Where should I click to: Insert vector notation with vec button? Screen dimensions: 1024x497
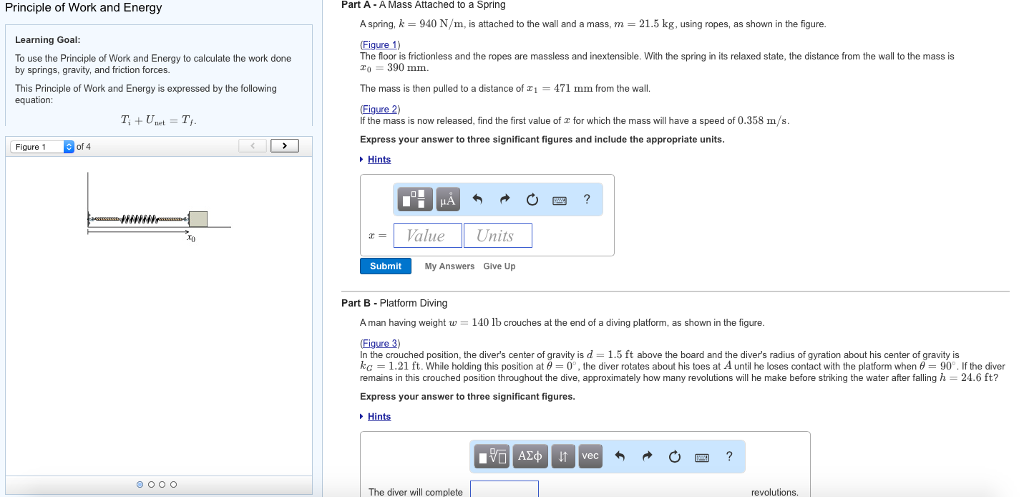tap(590, 457)
